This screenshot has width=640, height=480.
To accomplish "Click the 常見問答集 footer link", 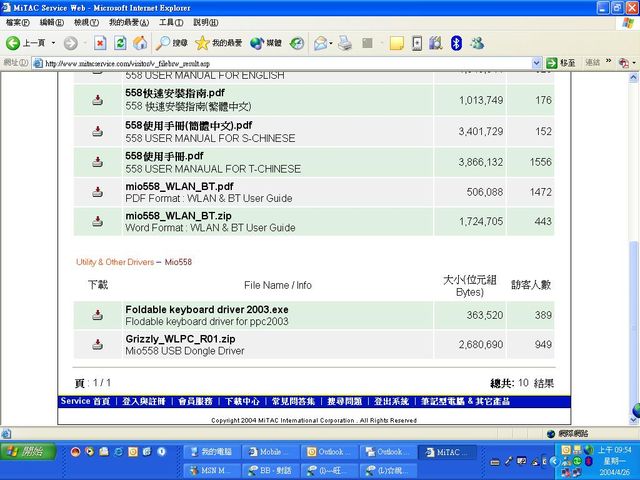I will point(293,401).
